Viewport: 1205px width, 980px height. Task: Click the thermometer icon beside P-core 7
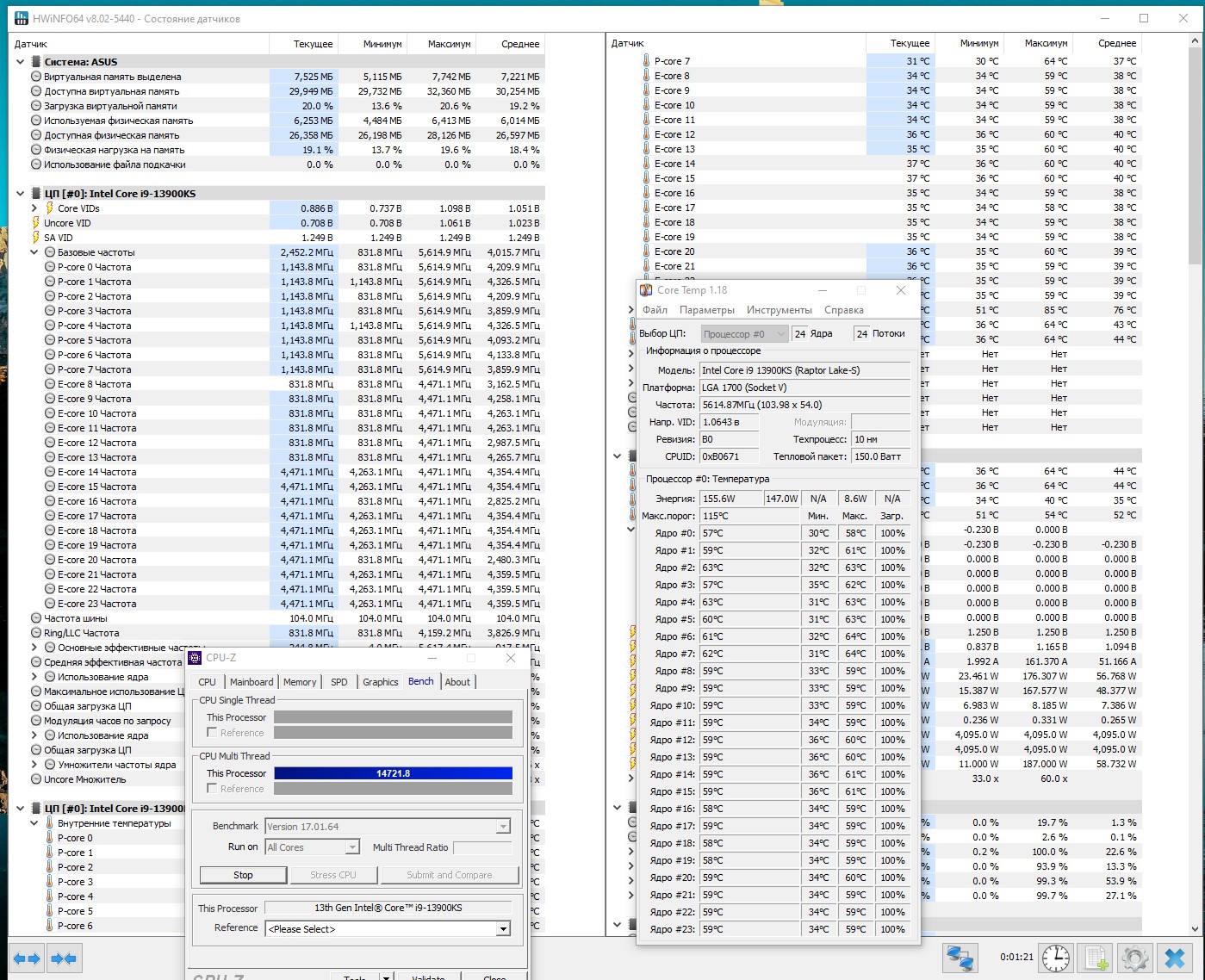[x=646, y=61]
